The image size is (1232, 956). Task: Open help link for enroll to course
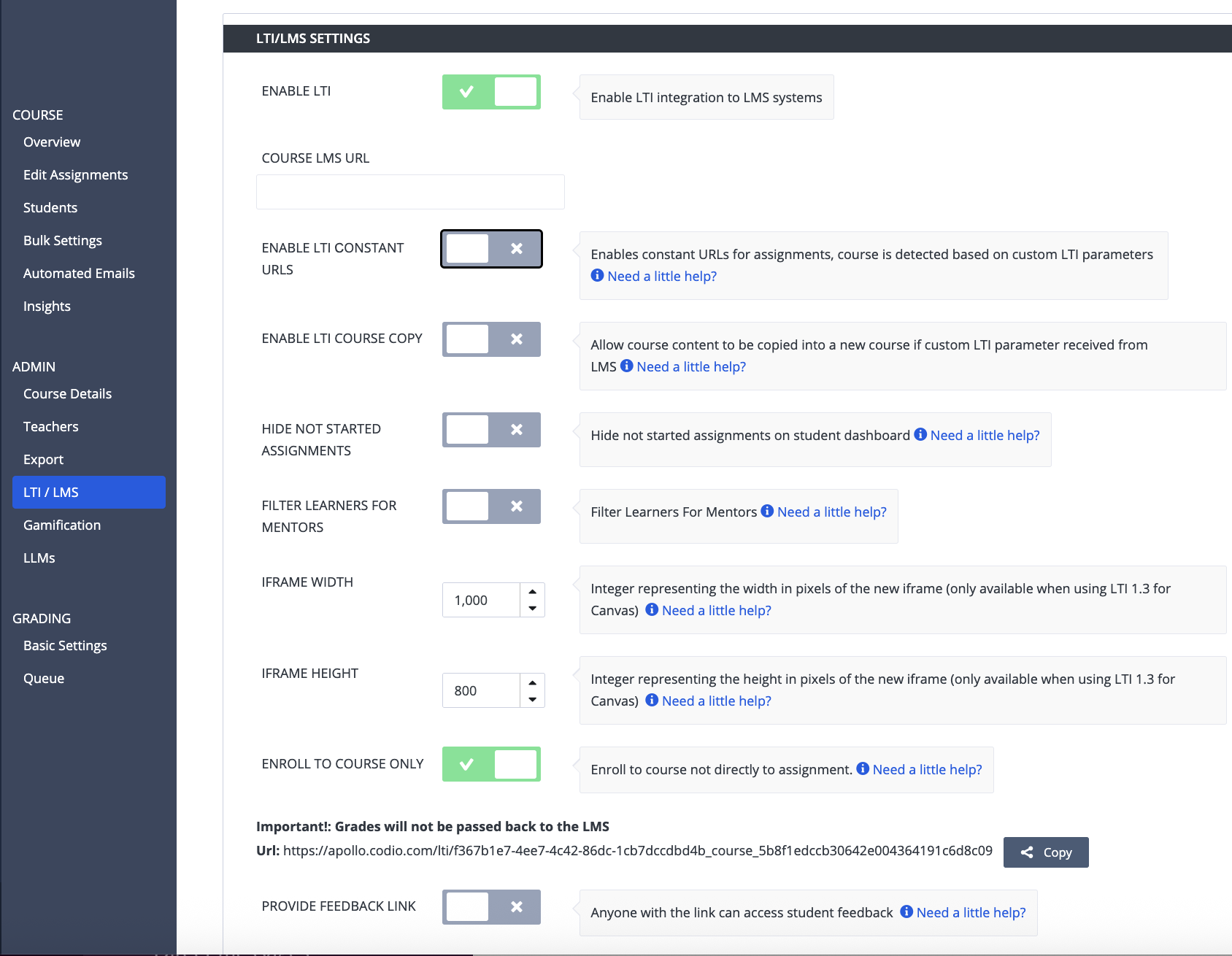(x=927, y=769)
